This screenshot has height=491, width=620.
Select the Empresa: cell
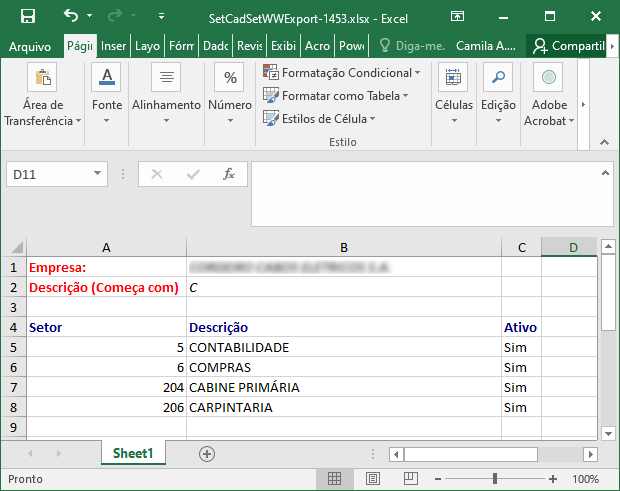[106, 268]
